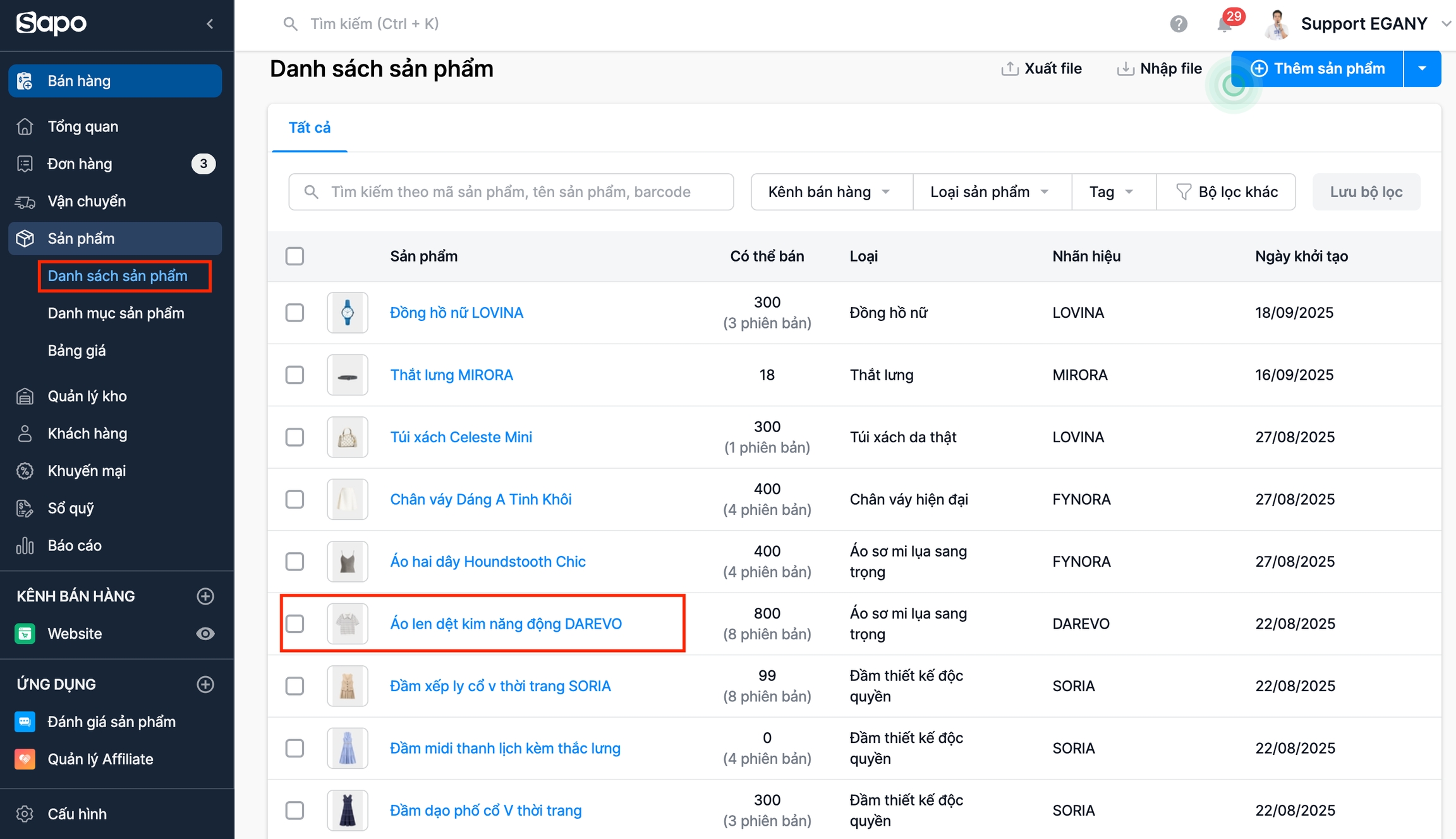The width and height of the screenshot is (1456, 839).
Task: Switch to the Tất cả tab
Action: [310, 128]
